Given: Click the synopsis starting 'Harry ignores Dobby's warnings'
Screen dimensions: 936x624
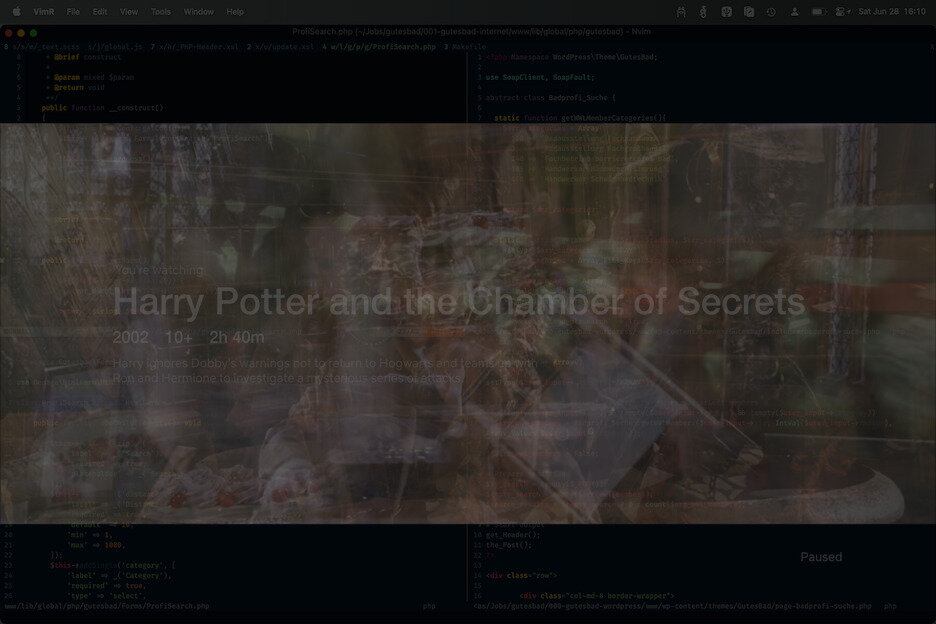Looking at the screenshot, I should point(325,371).
